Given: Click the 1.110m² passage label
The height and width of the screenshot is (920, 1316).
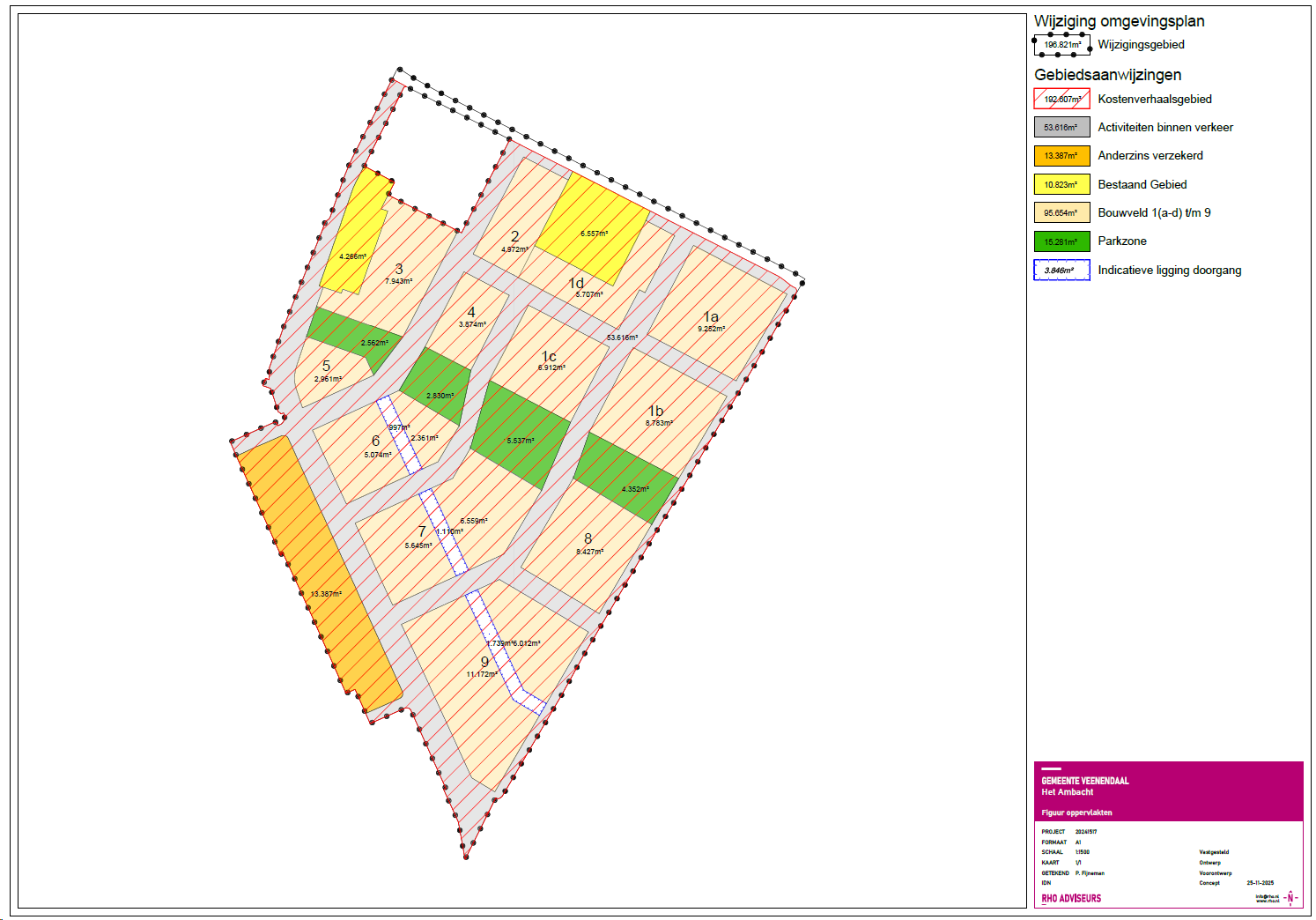Looking at the screenshot, I should point(449,531).
